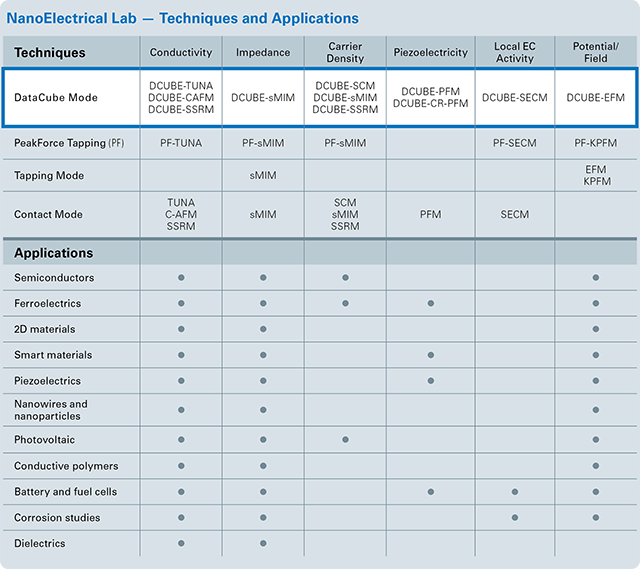Click the Battery and fuel cells Local EC Activity dot
The image size is (640, 569).
click(515, 492)
